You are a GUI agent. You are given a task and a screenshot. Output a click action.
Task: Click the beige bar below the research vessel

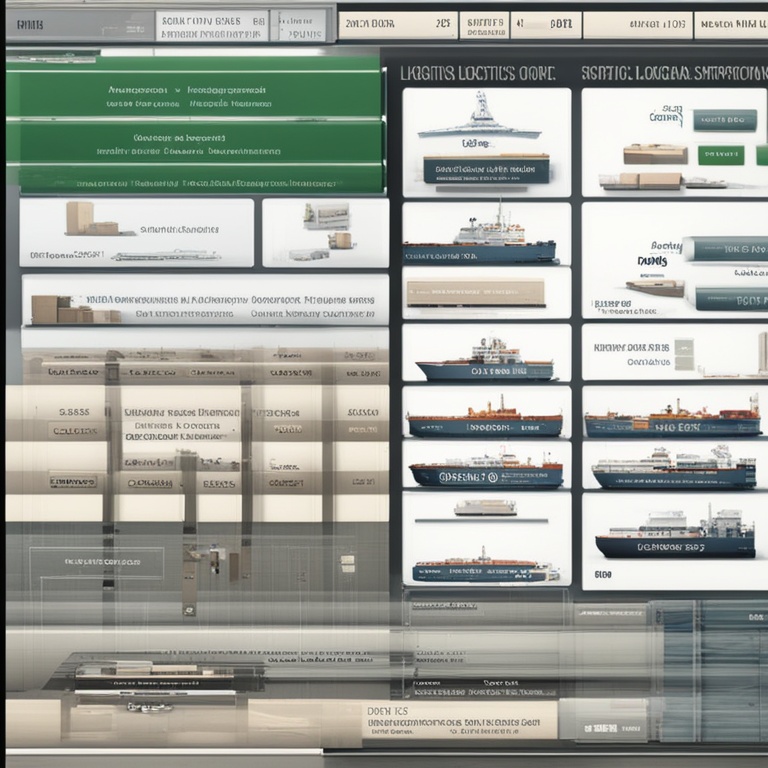(x=476, y=292)
